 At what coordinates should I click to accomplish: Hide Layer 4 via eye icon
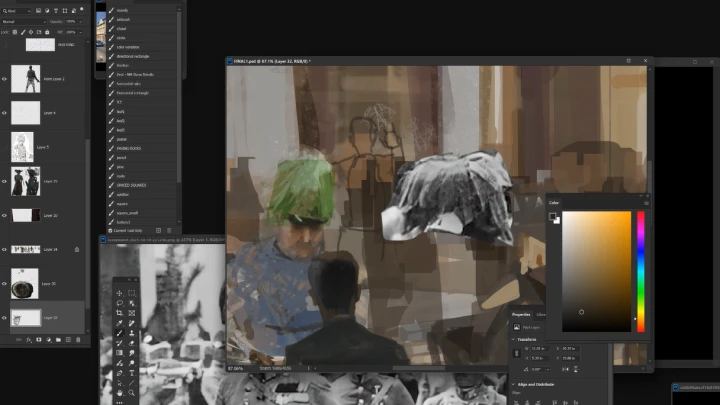(x=5, y=113)
